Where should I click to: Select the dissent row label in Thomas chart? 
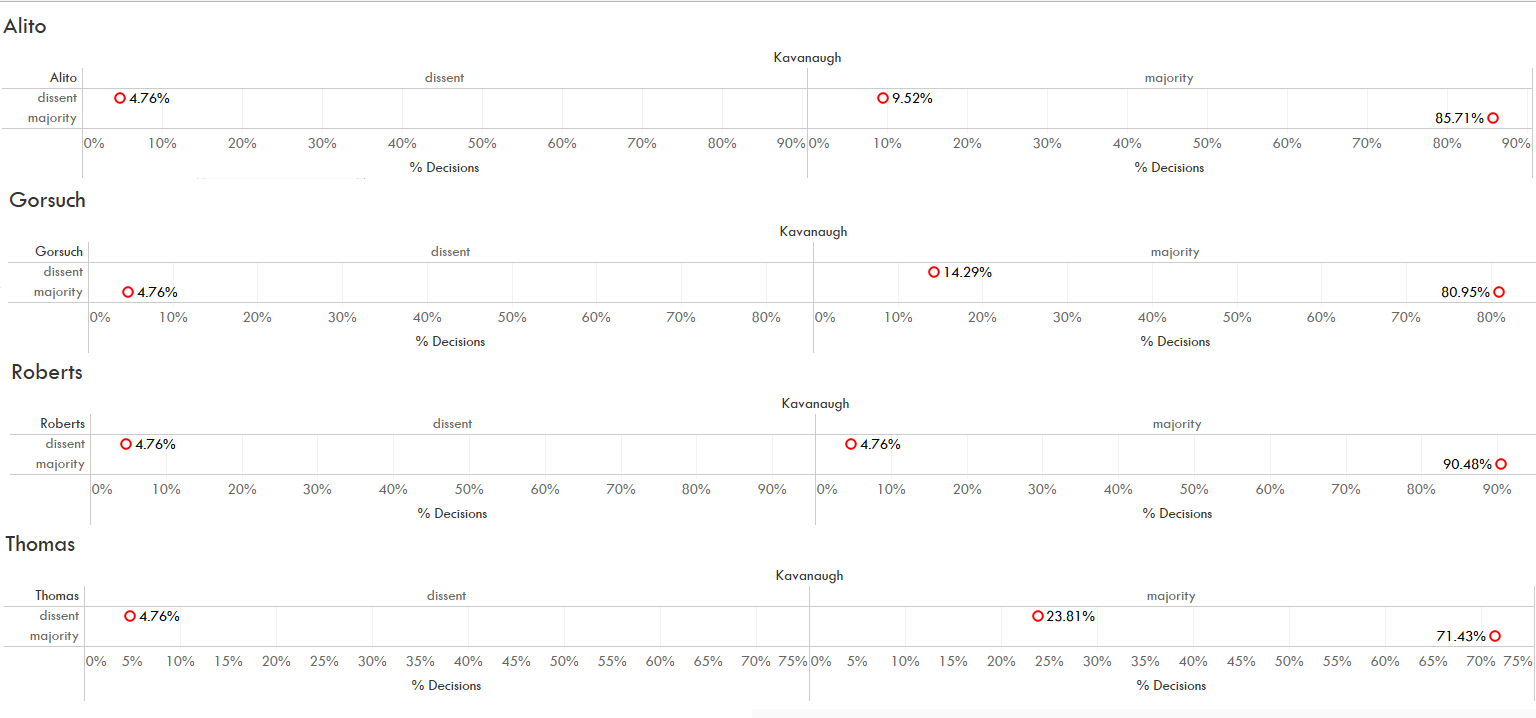59,616
